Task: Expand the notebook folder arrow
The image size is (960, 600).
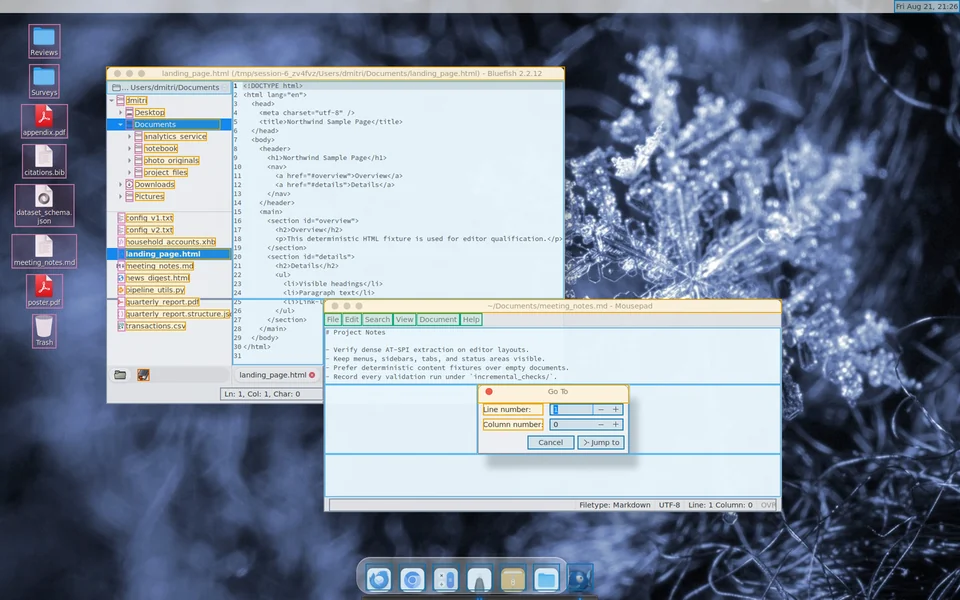Action: [x=130, y=148]
